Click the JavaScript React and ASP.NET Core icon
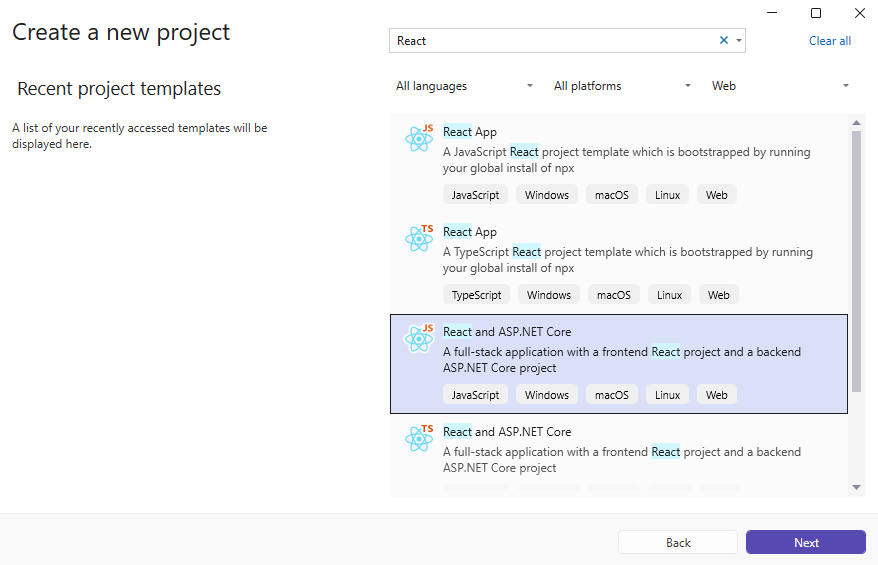This screenshot has height=565, width=878. pos(419,338)
